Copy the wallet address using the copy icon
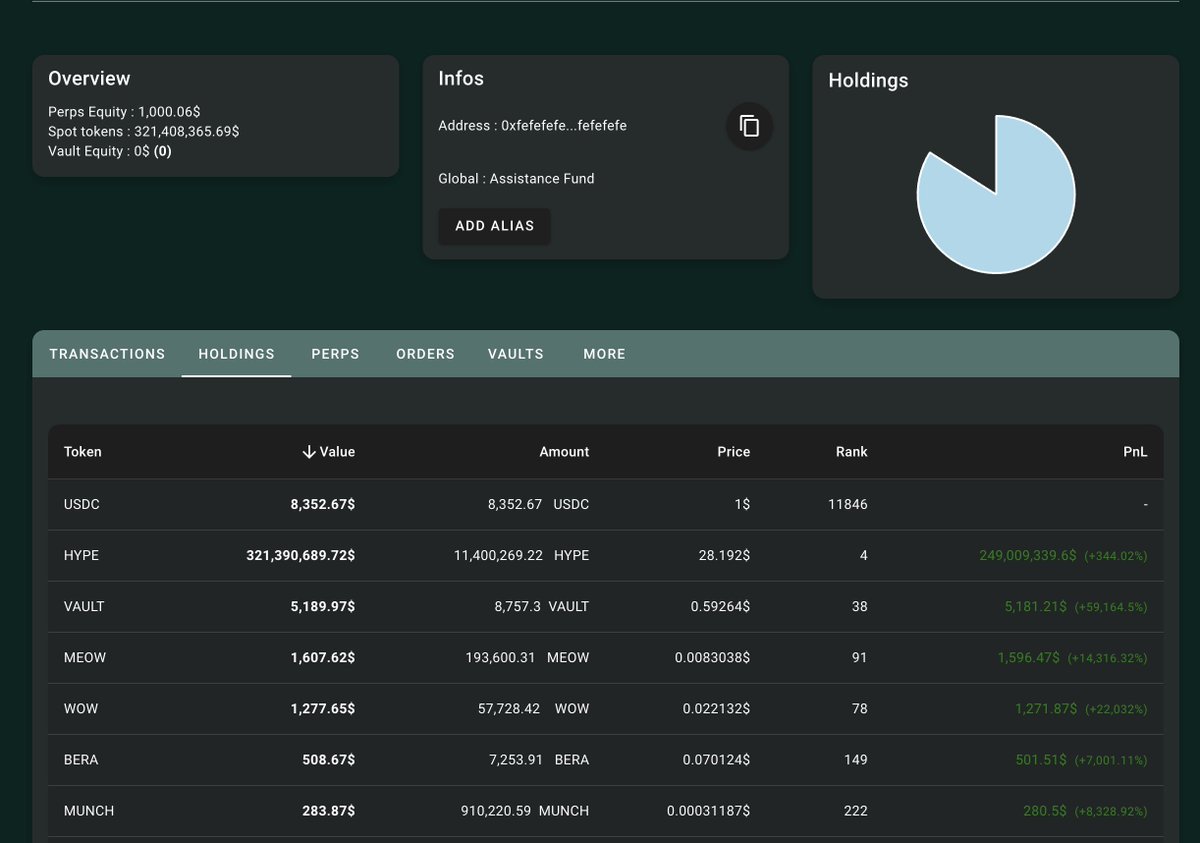Image resolution: width=1200 pixels, height=843 pixels. pos(748,126)
